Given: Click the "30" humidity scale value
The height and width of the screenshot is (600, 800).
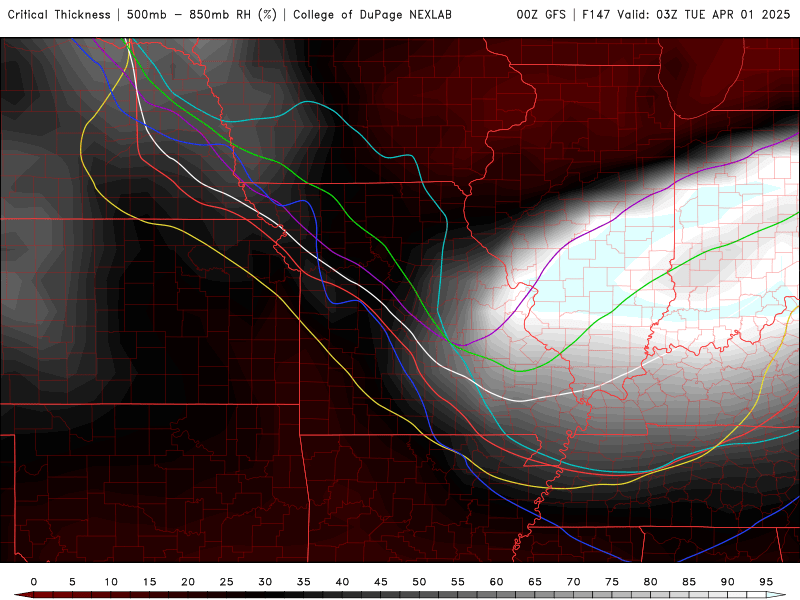Looking at the screenshot, I should tap(265, 582).
